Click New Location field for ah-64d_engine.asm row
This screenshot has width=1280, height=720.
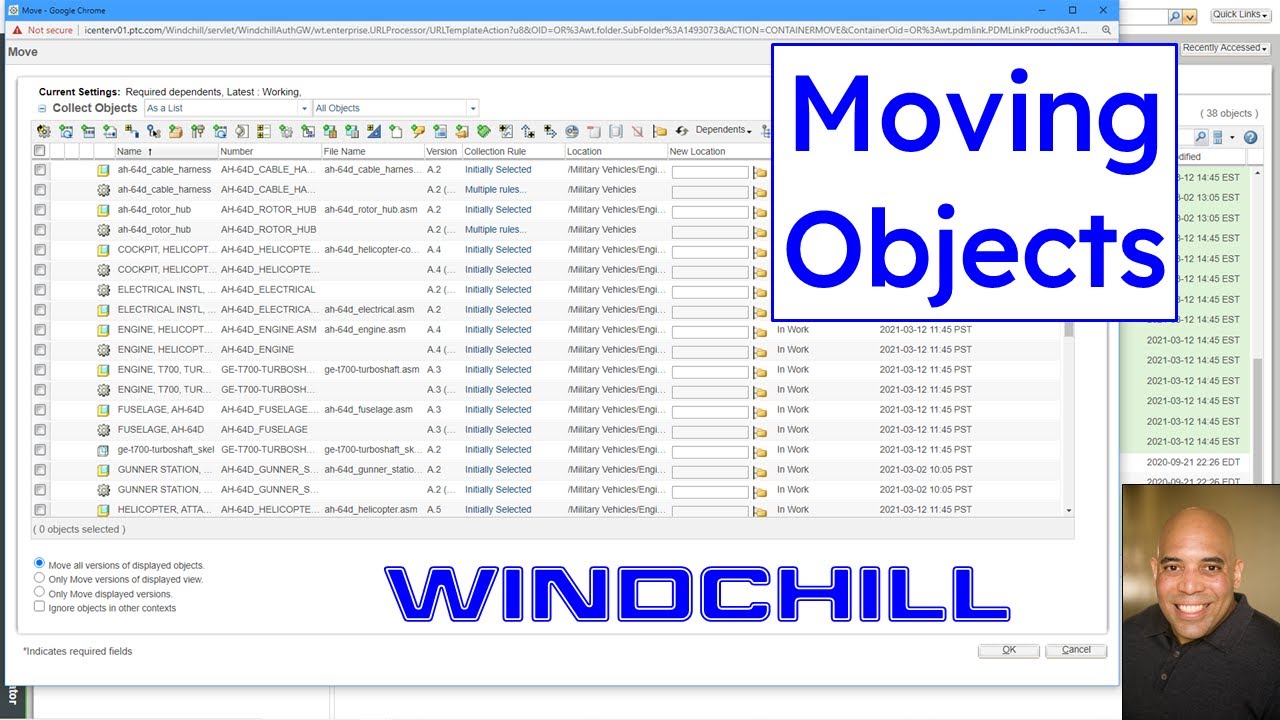(710, 332)
